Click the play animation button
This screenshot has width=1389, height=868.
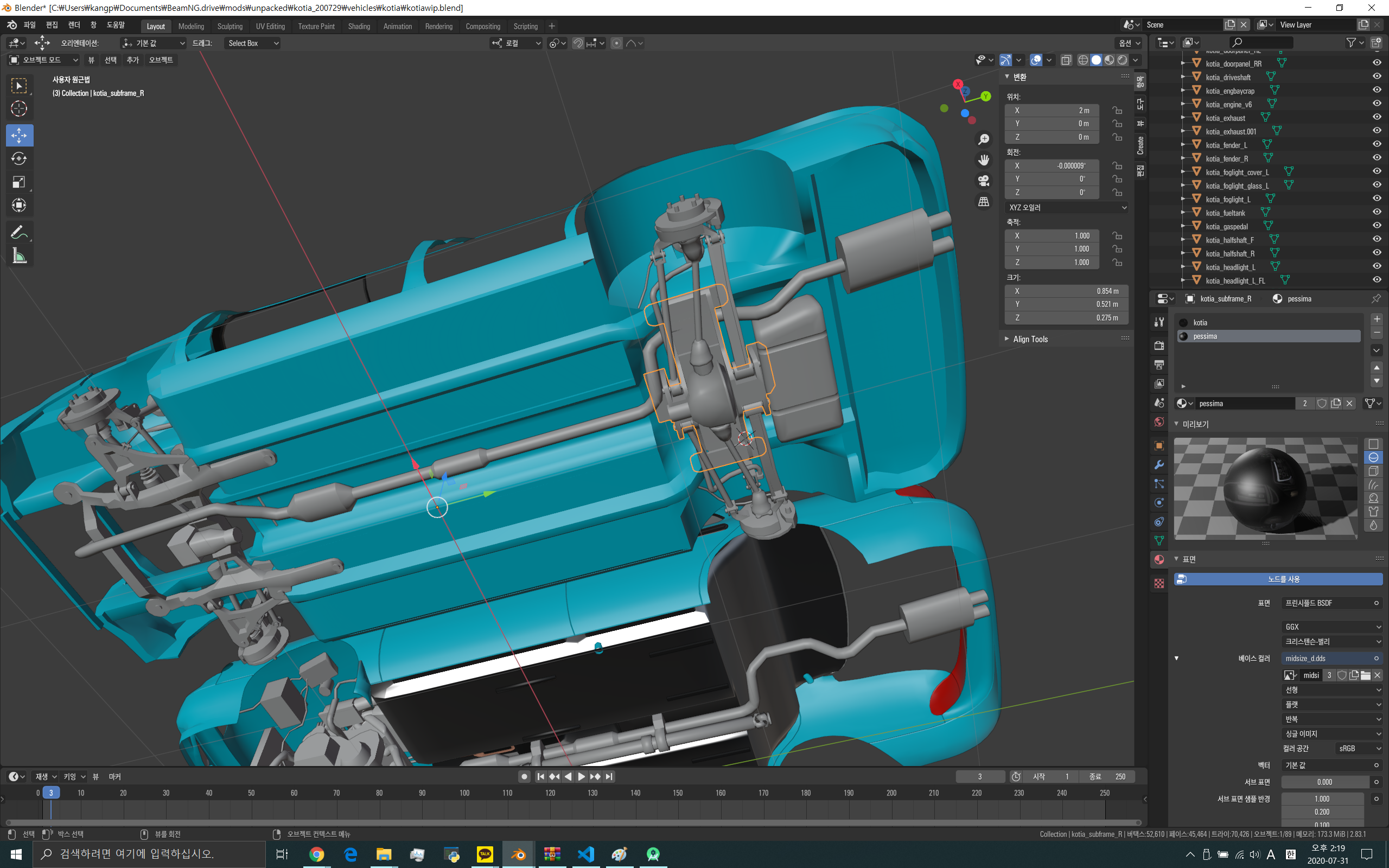tap(582, 777)
